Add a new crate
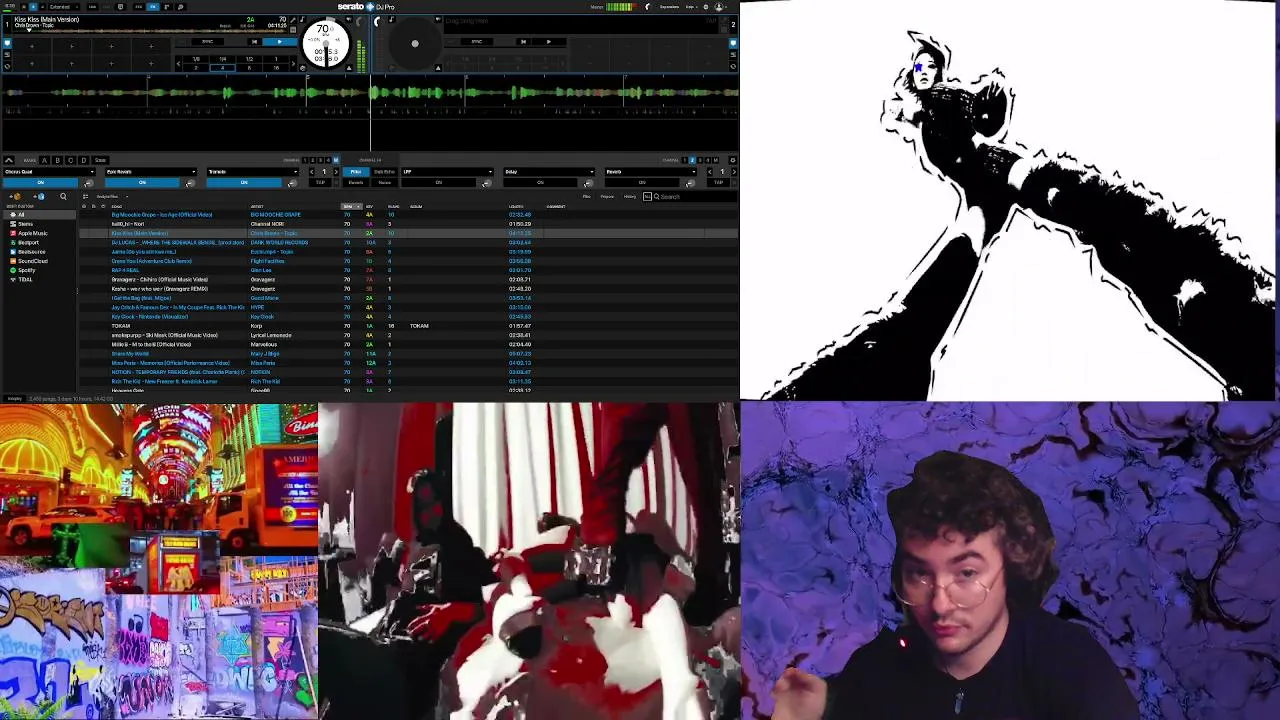This screenshot has height=720, width=1280. (17, 196)
